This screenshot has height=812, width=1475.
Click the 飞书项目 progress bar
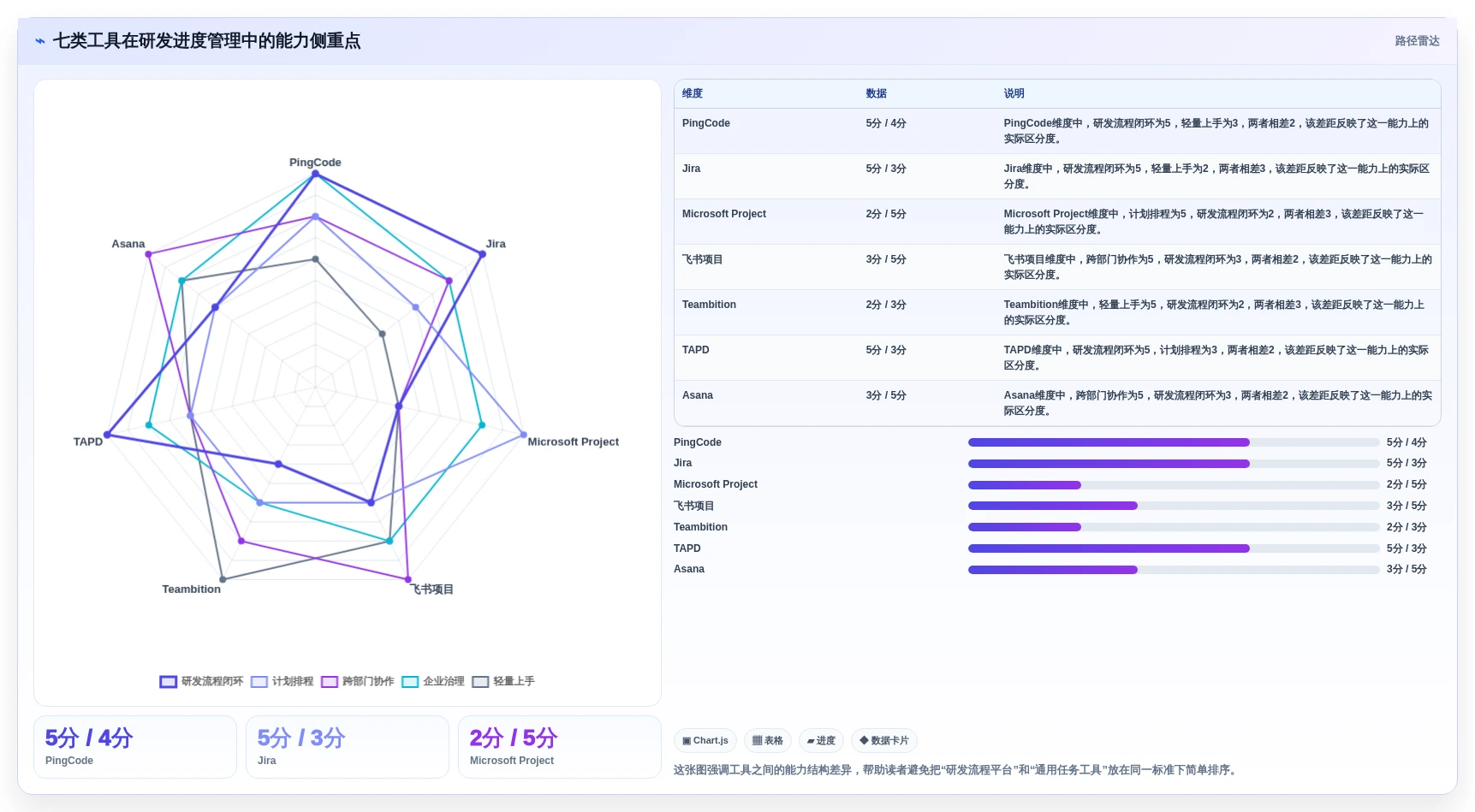point(1173,506)
